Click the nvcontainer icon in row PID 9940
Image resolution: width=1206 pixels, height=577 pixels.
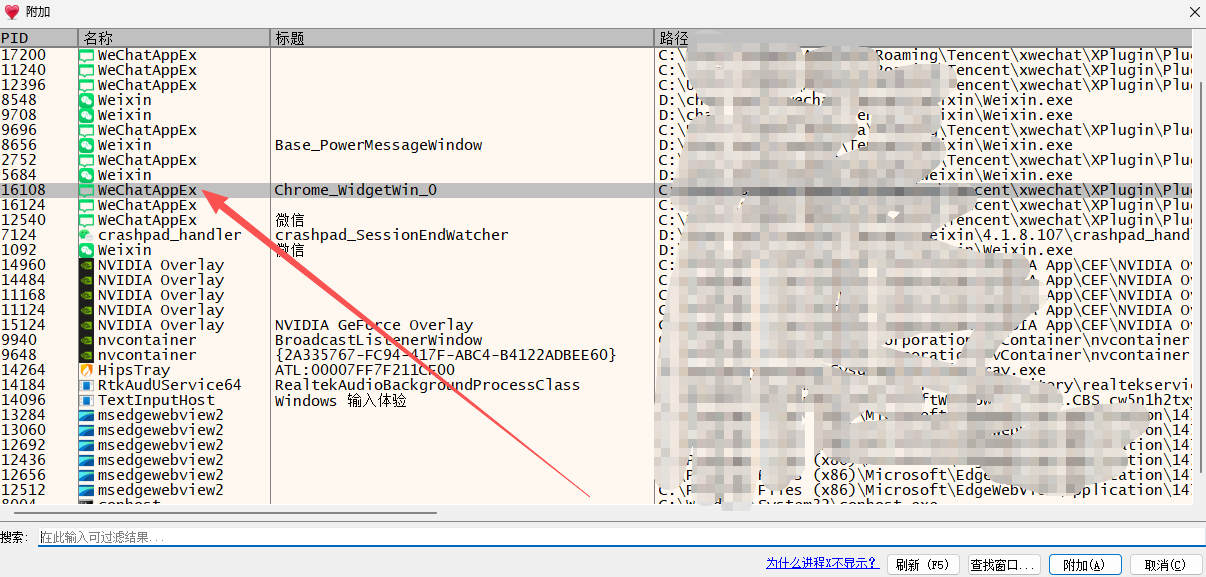pos(87,340)
